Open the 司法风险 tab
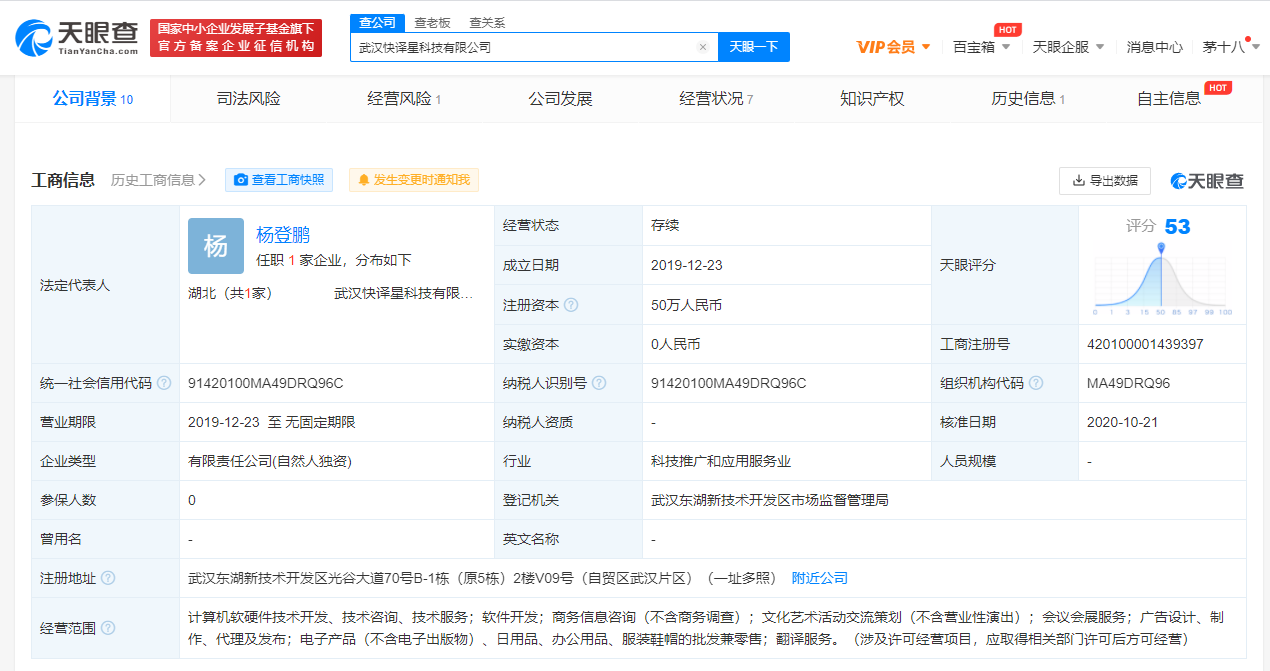1270x671 pixels. pyautogui.click(x=248, y=98)
